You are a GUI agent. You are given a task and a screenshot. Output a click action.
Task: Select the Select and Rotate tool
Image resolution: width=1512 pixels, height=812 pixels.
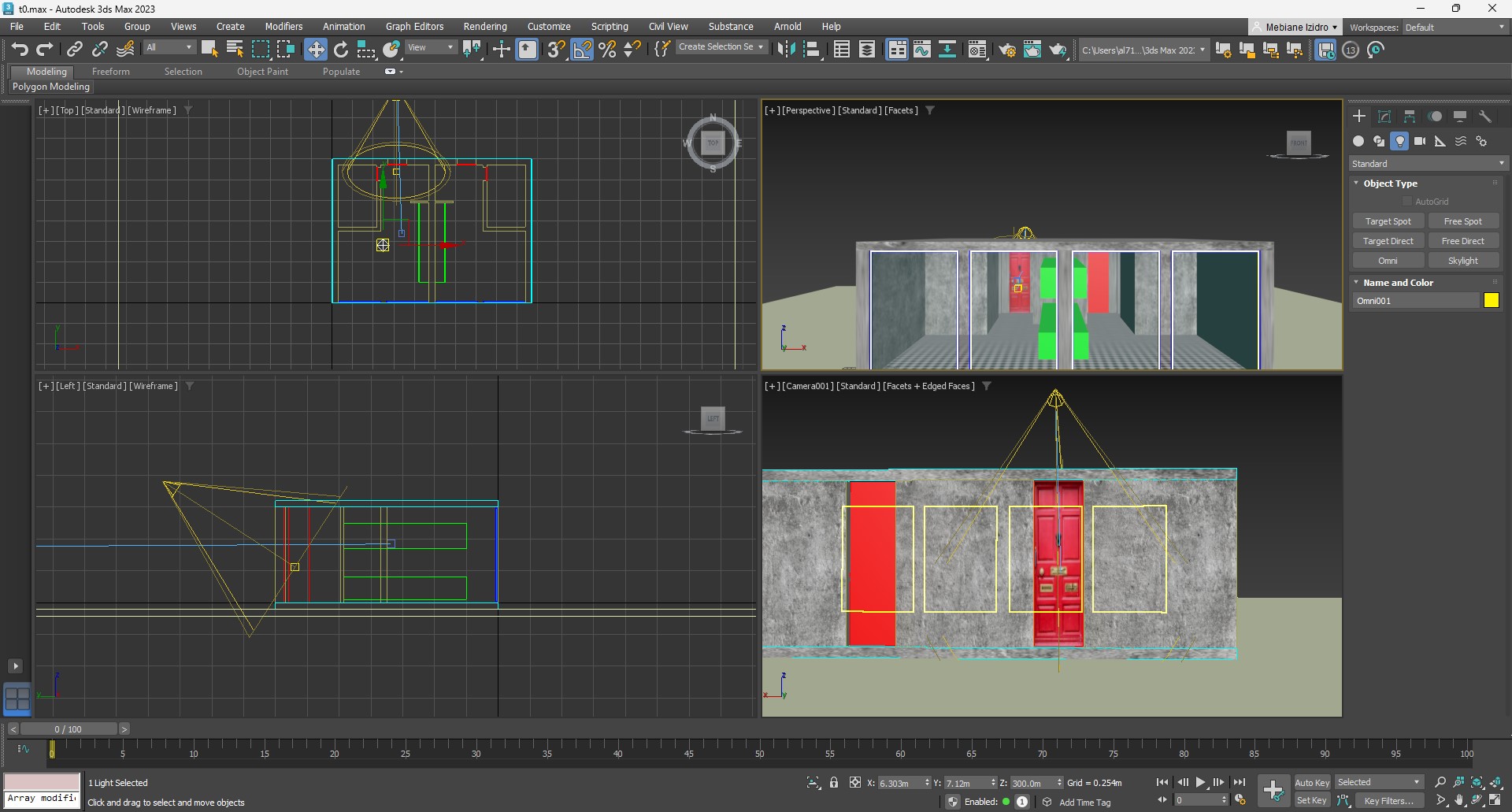[x=341, y=50]
